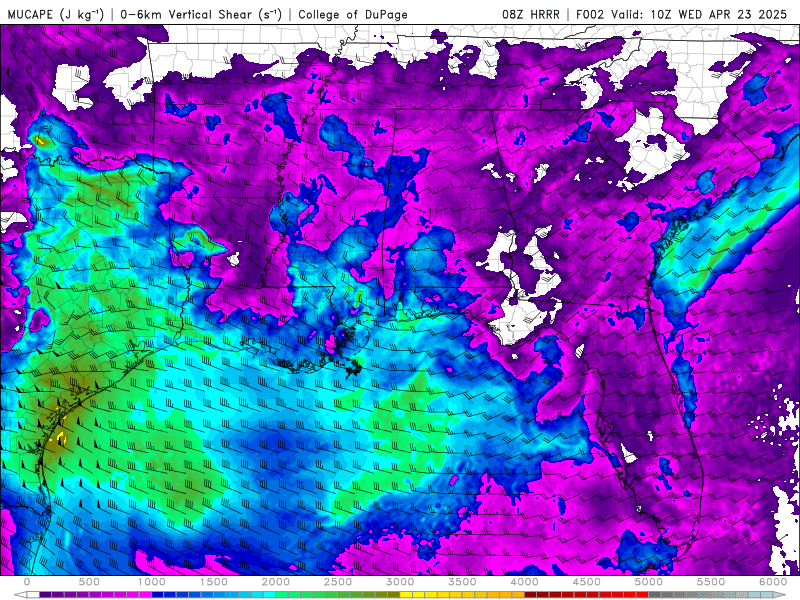
Task: Click the Valid: 10Z WED APR 23 2025 text
Action: click(x=699, y=14)
